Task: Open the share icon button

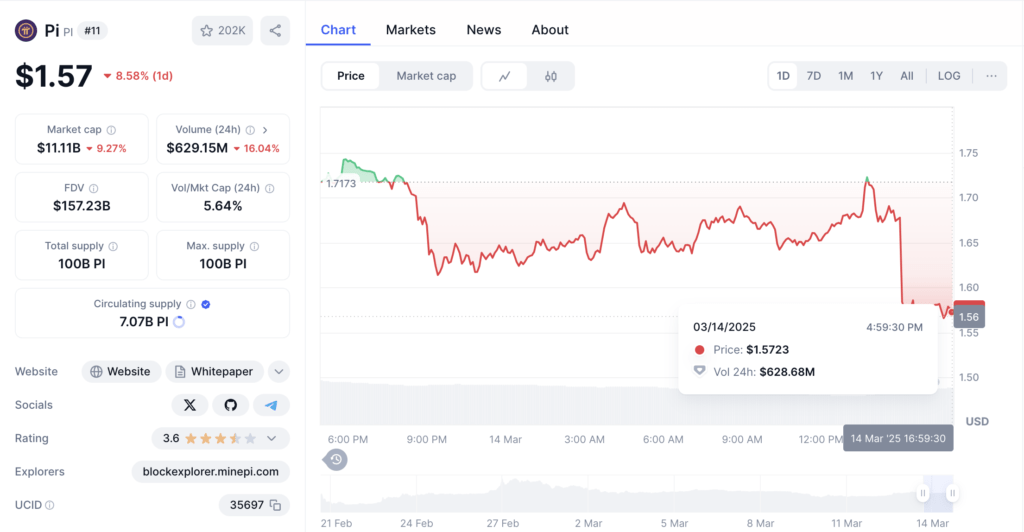Action: (275, 31)
